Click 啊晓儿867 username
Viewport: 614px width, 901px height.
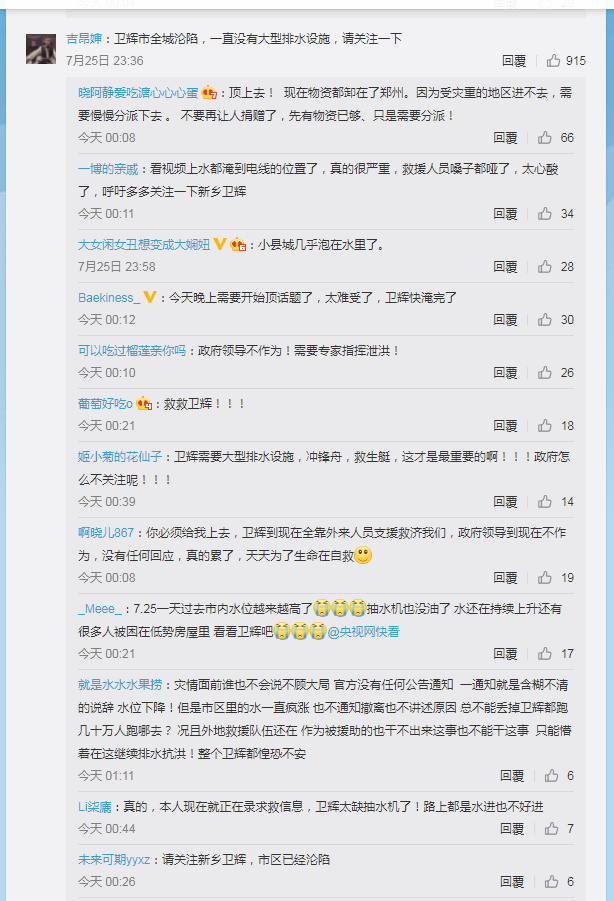click(106, 533)
